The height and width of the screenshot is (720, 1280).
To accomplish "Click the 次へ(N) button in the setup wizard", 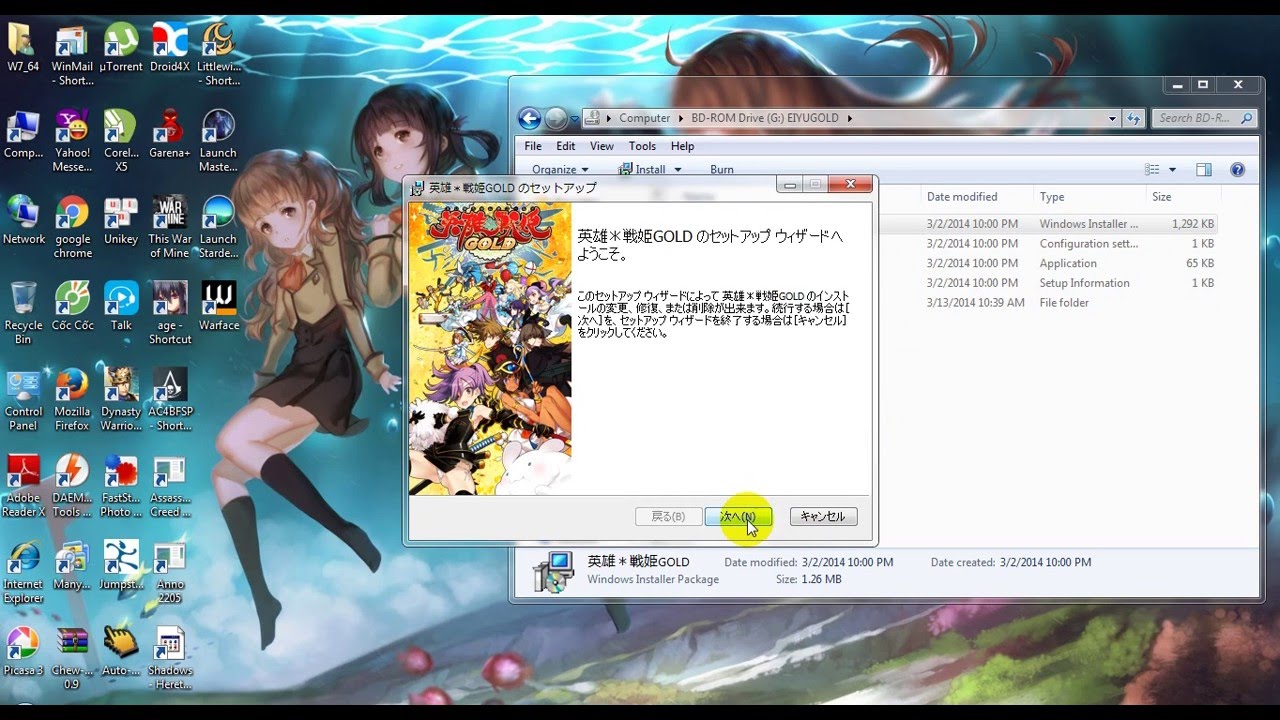I will pos(738,517).
